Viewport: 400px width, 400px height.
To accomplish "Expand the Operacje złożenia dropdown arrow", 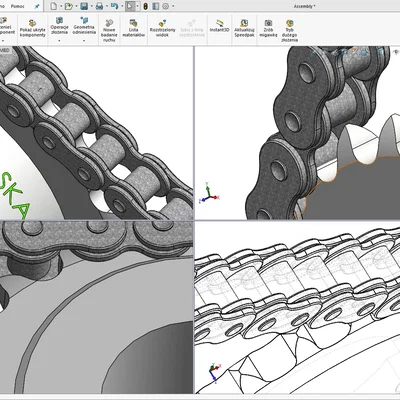I will (59, 41).
